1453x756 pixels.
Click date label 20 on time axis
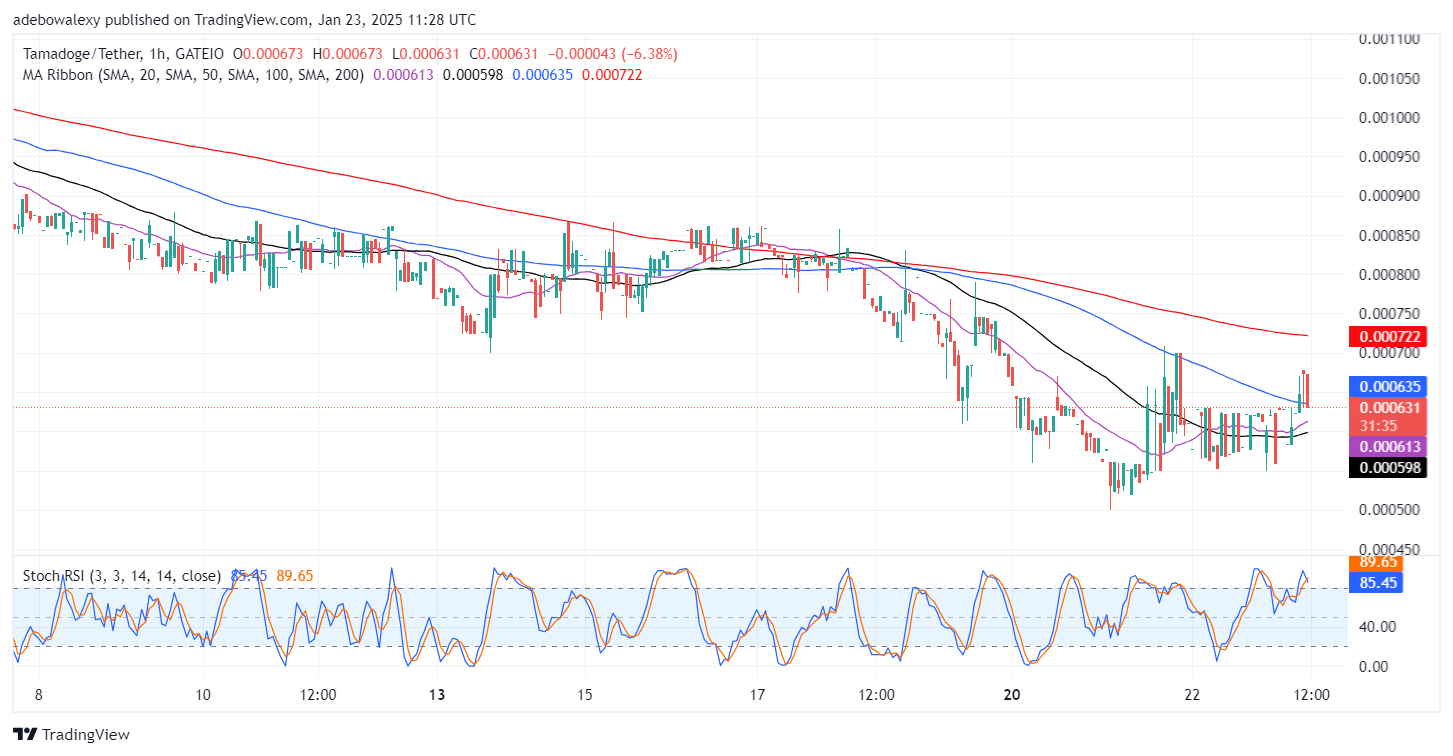click(x=1011, y=695)
